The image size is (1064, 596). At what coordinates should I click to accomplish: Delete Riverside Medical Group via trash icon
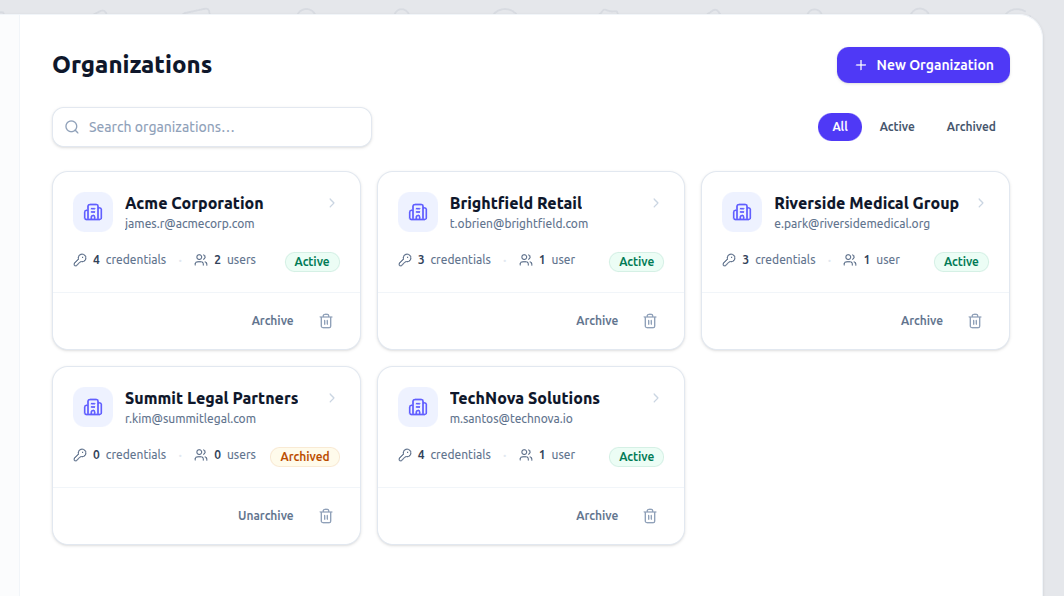tap(975, 321)
